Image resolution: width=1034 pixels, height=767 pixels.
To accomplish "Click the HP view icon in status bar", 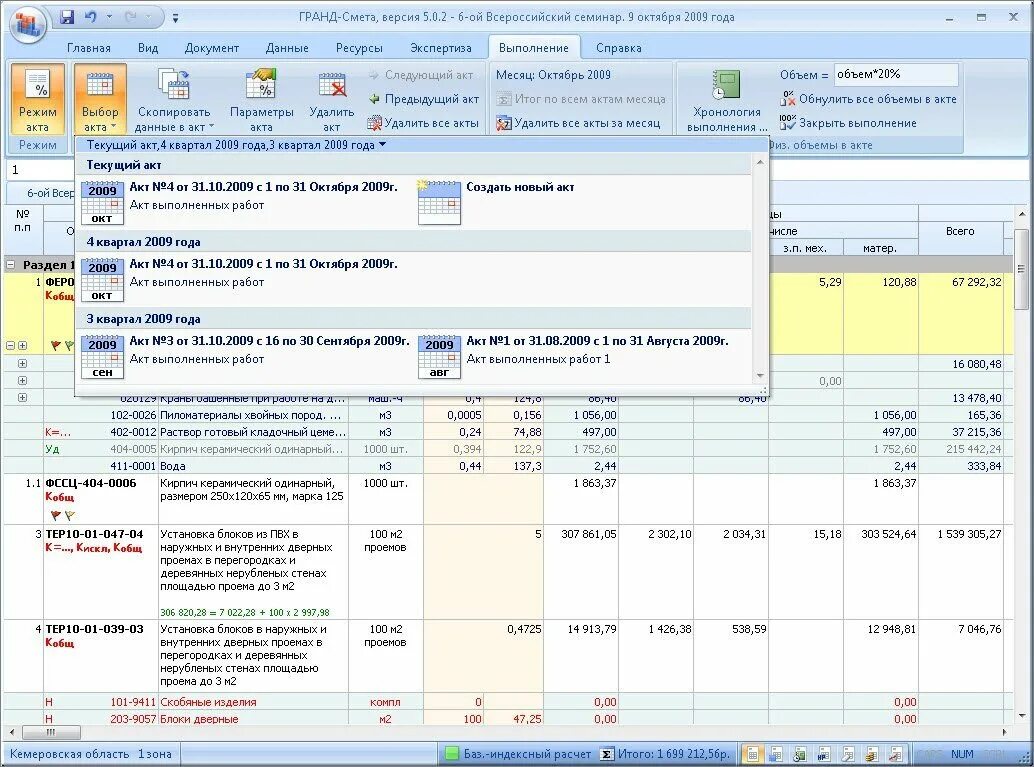I will (824, 753).
